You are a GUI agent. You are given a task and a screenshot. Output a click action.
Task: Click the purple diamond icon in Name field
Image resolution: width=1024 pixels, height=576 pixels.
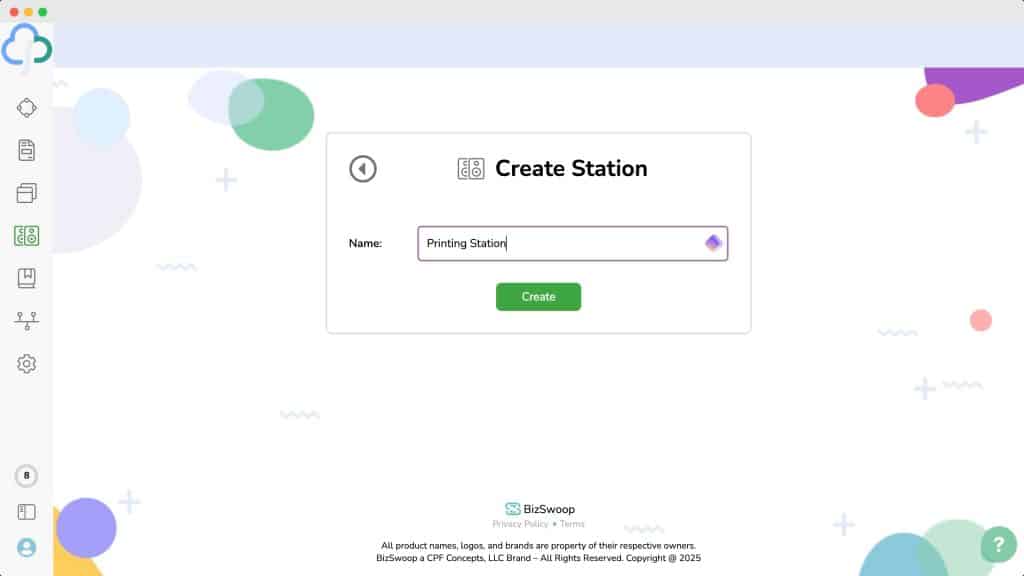713,243
